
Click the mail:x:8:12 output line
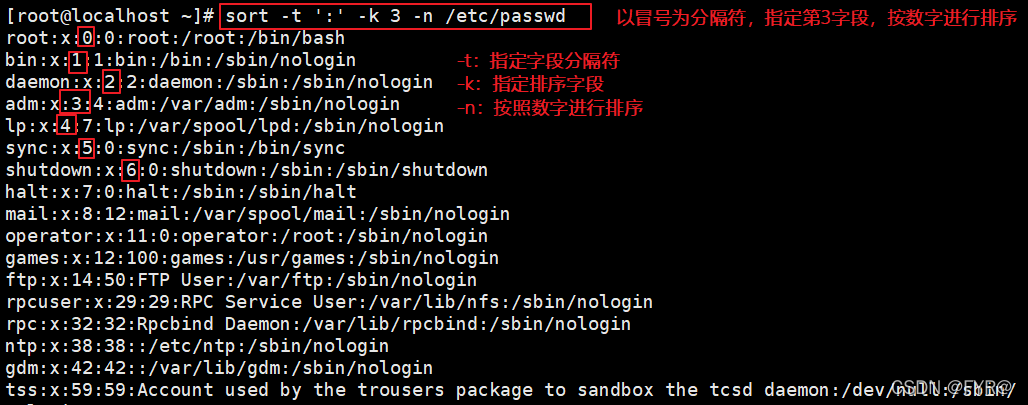(258, 214)
